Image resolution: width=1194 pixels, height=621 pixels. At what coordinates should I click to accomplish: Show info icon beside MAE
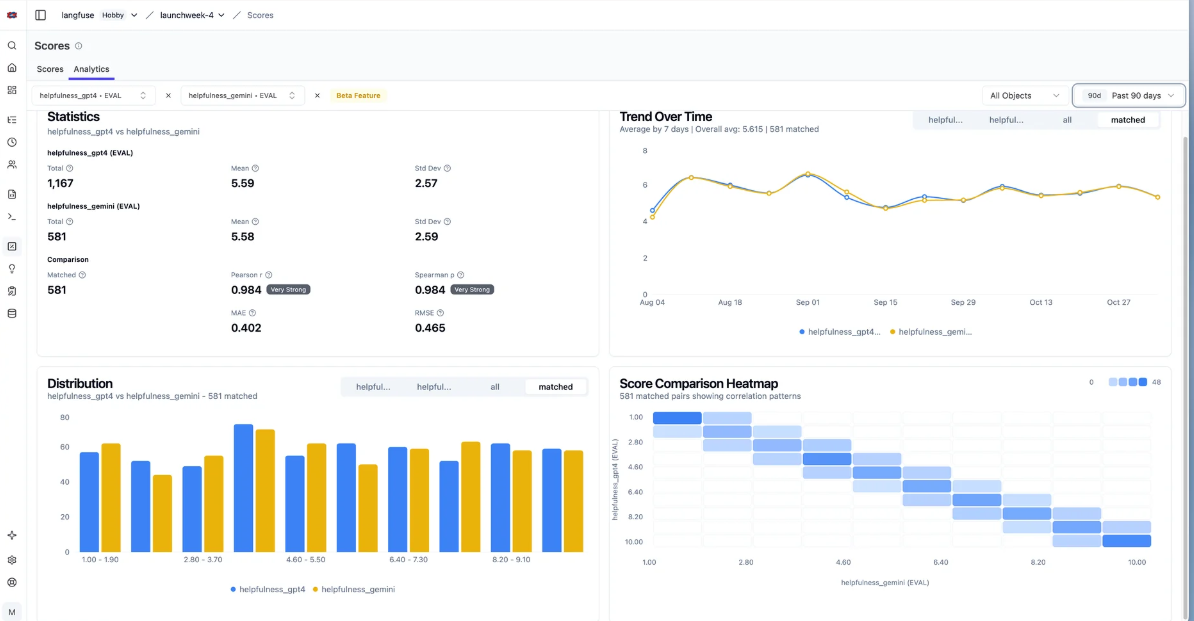click(252, 313)
